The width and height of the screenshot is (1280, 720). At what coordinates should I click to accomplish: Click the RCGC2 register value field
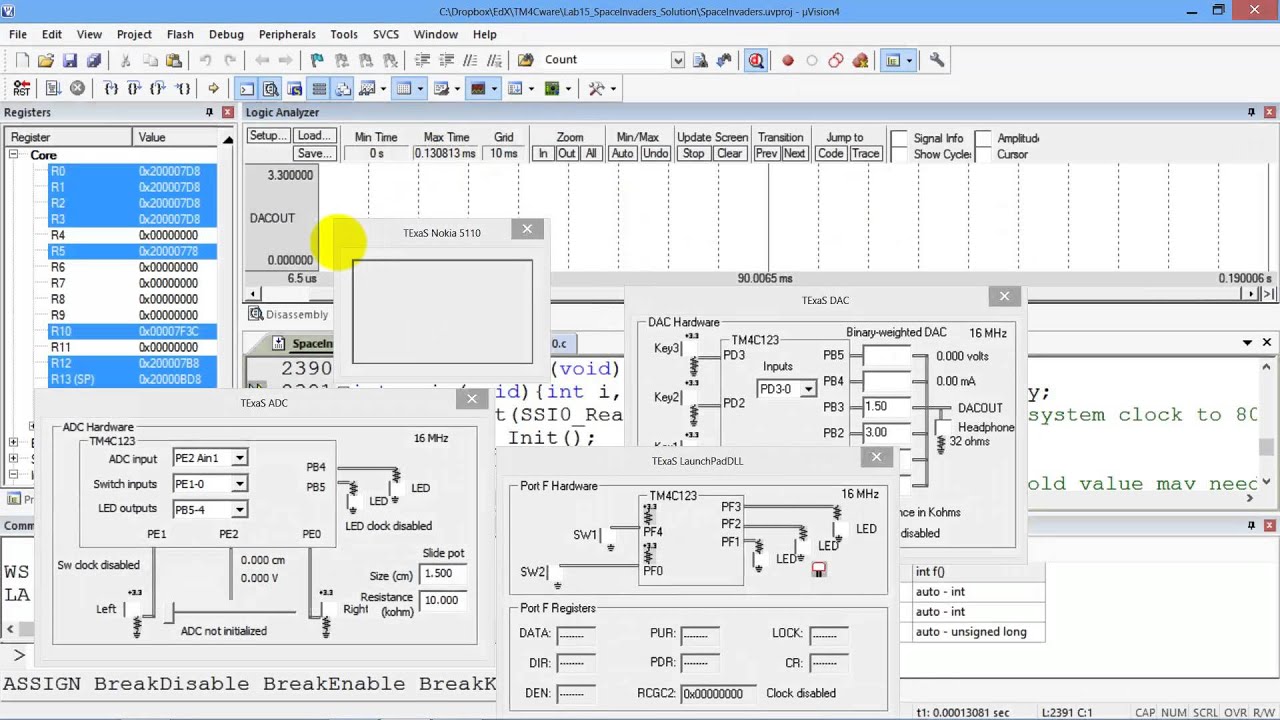pos(719,693)
